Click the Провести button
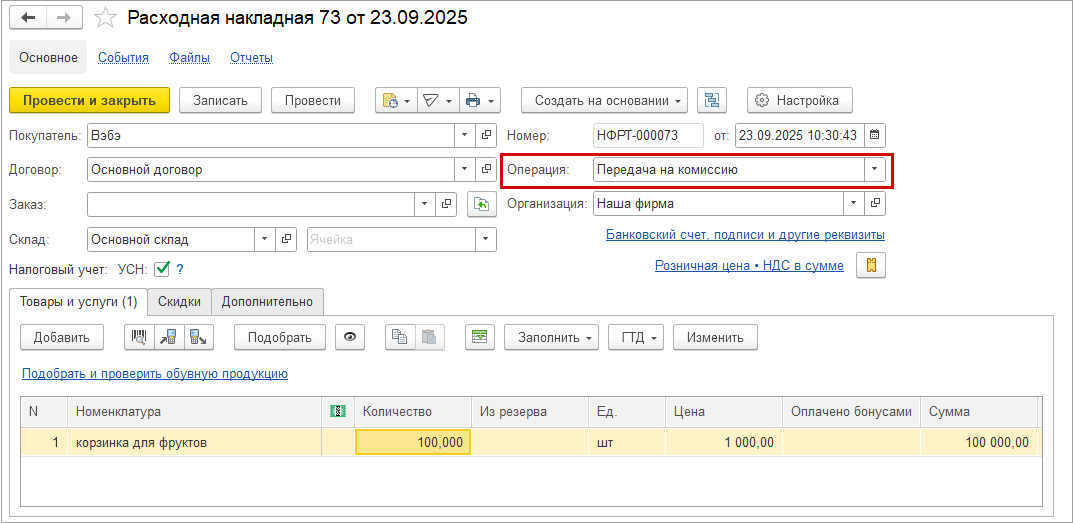 (x=313, y=101)
